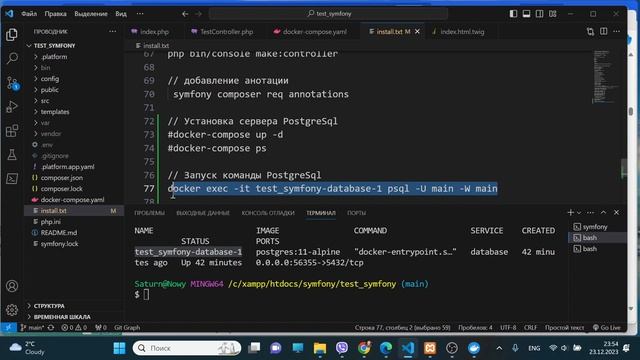Close the terminal panel

click(616, 212)
